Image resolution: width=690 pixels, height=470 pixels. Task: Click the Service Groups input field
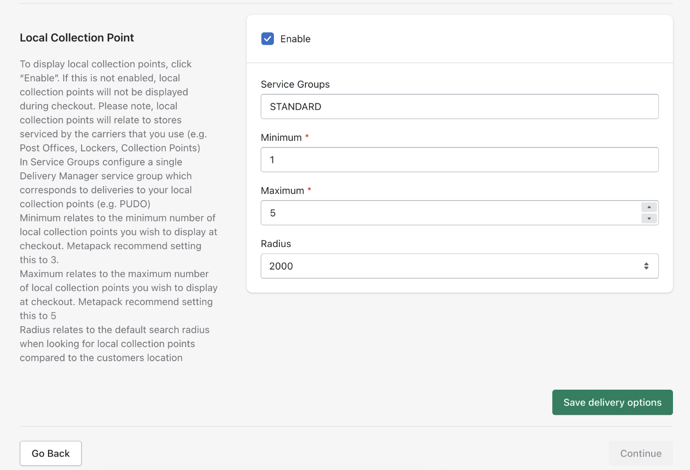(x=459, y=106)
